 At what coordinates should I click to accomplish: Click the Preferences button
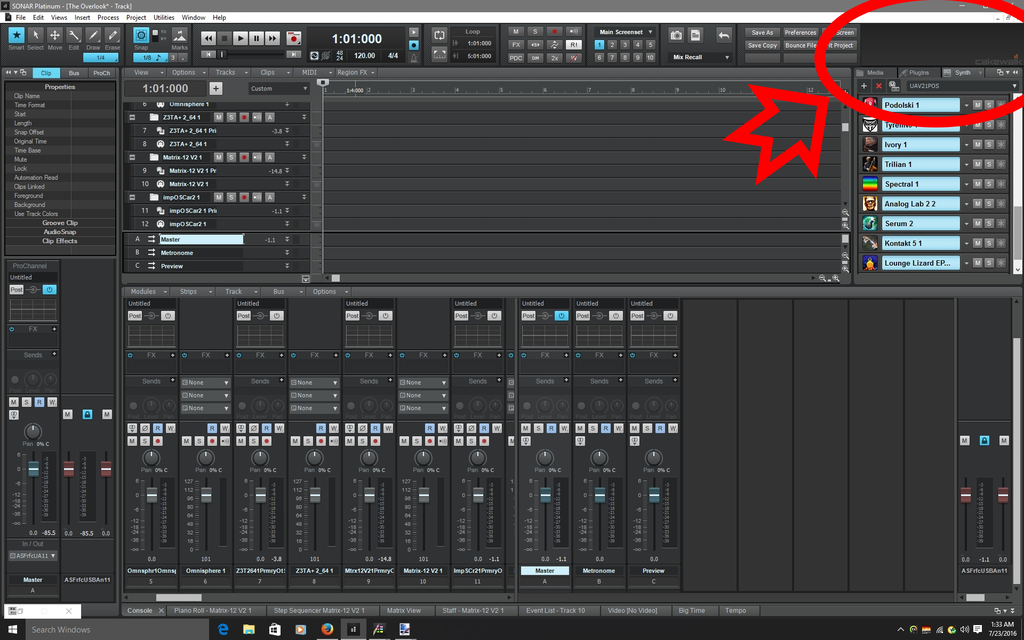point(800,32)
